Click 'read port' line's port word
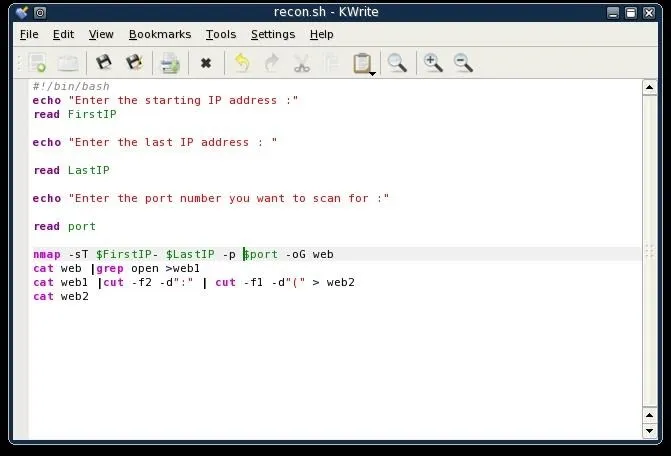 click(82, 226)
